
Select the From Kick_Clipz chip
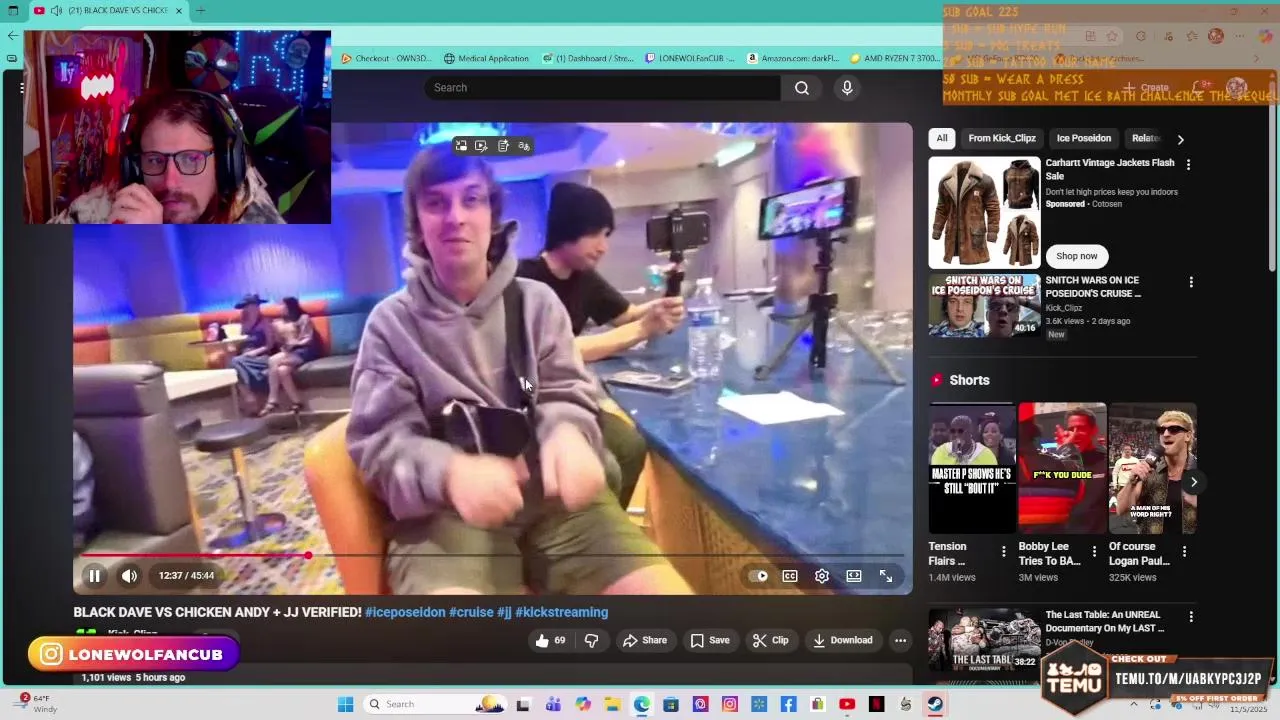[1002, 138]
